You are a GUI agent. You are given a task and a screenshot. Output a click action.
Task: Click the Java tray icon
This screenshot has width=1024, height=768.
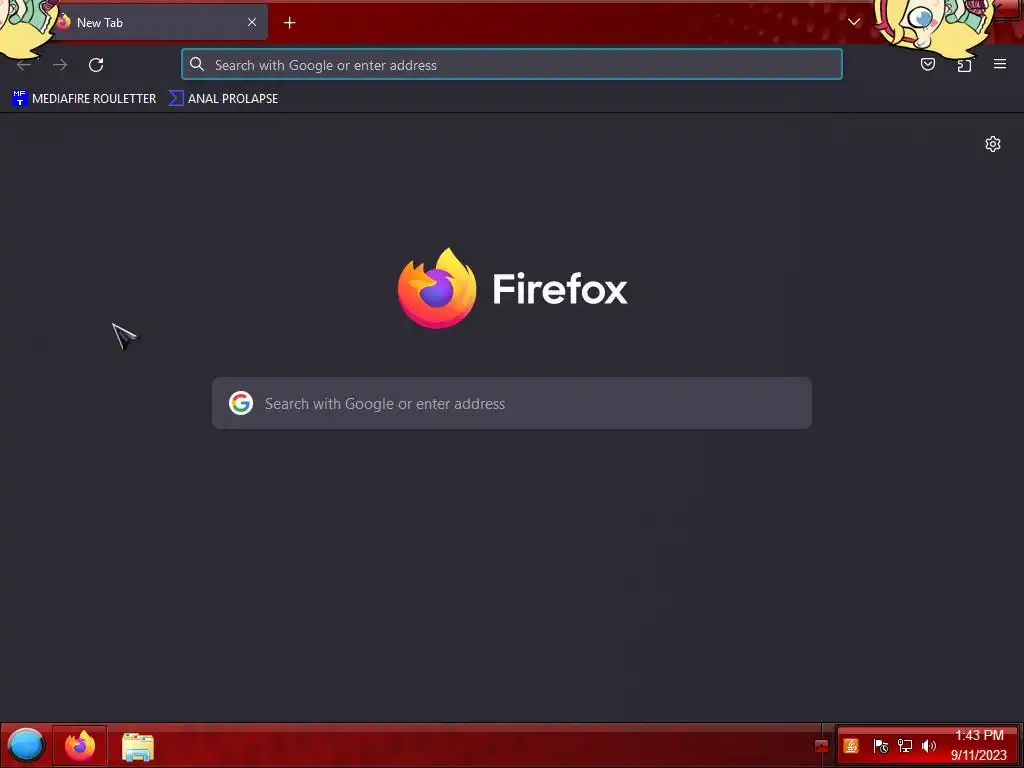(851, 746)
